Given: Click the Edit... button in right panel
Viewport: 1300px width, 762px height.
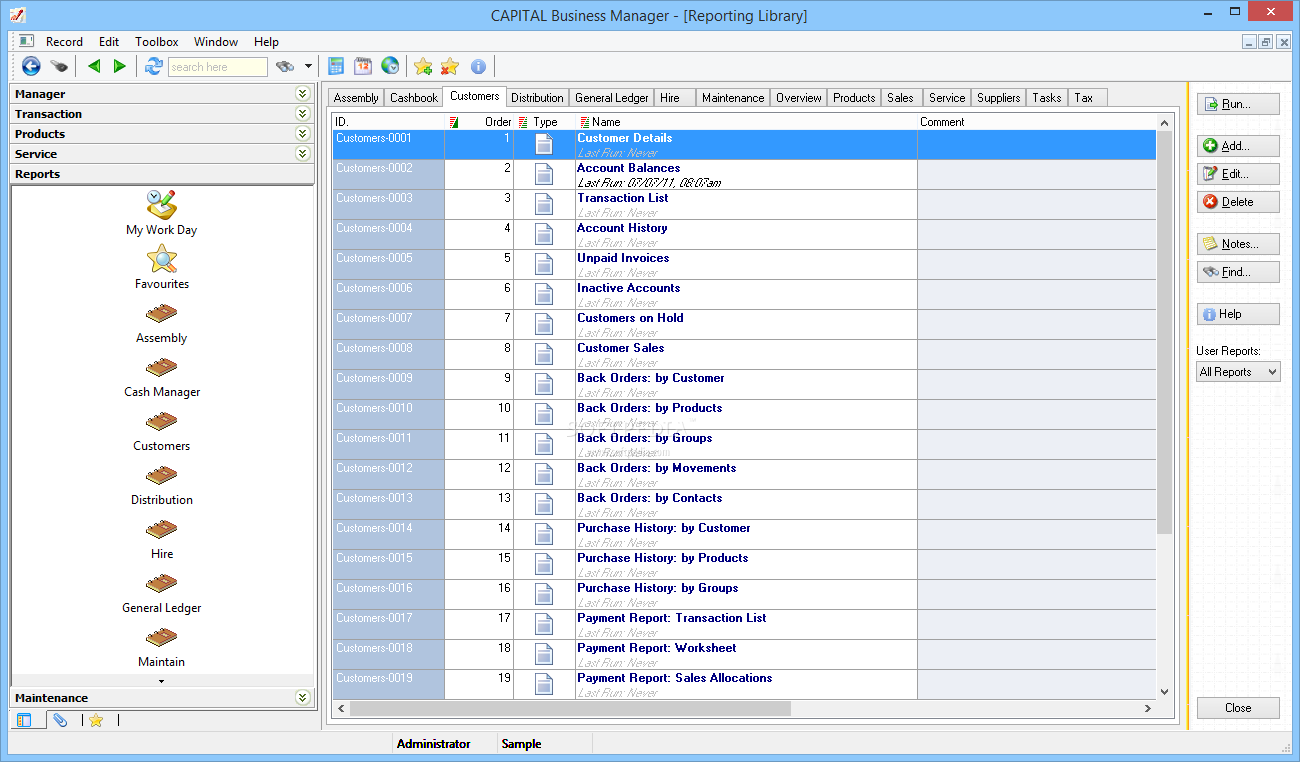Looking at the screenshot, I should click(x=1238, y=174).
